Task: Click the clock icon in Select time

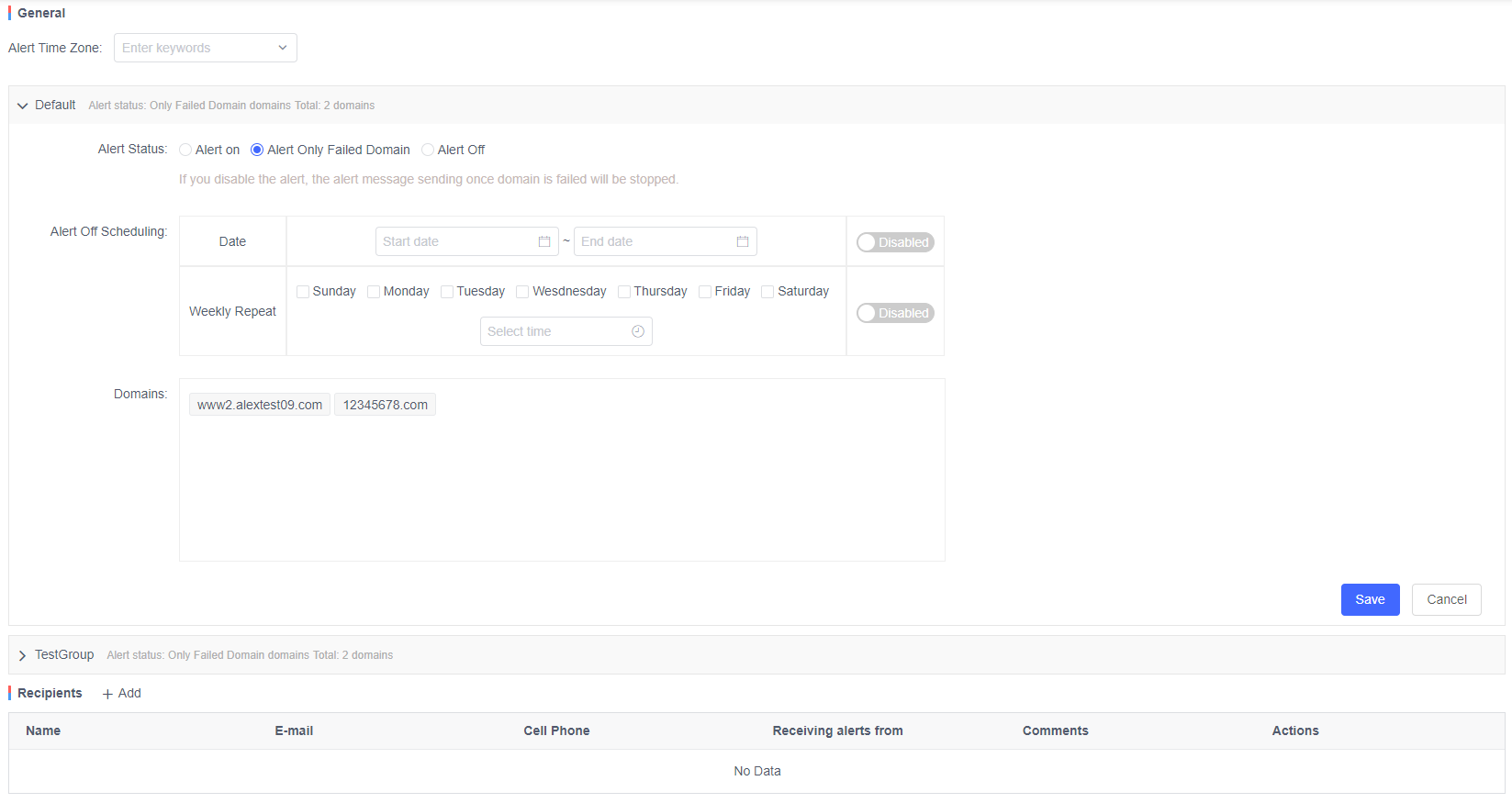Action: click(x=638, y=331)
